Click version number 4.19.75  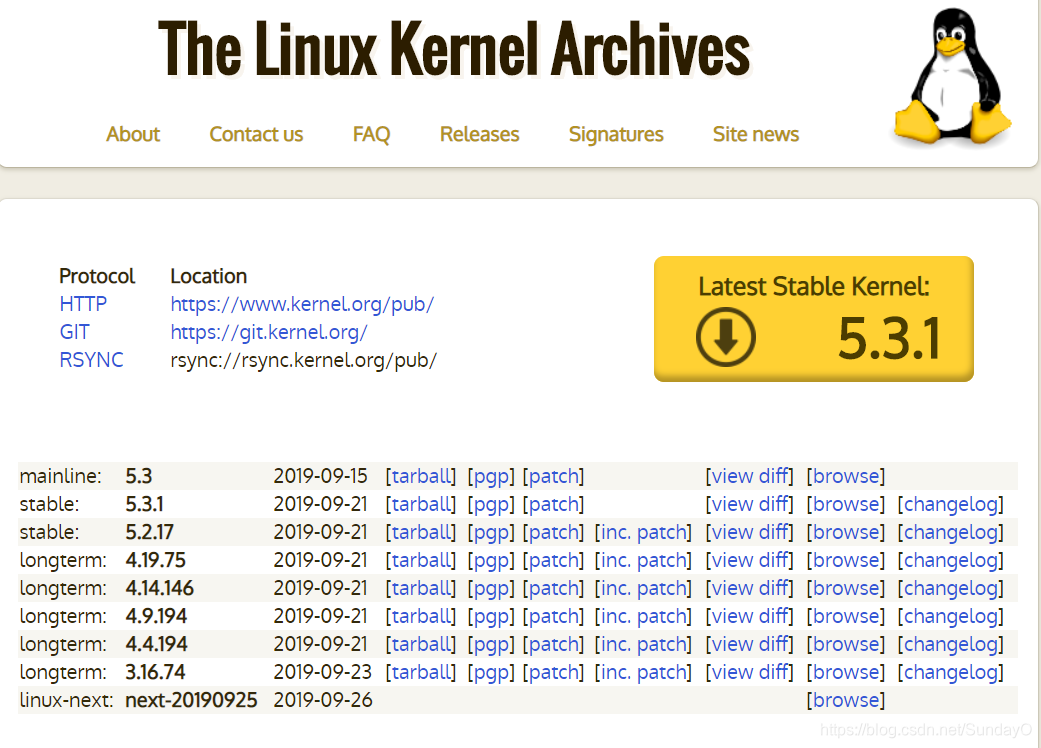click(x=155, y=560)
